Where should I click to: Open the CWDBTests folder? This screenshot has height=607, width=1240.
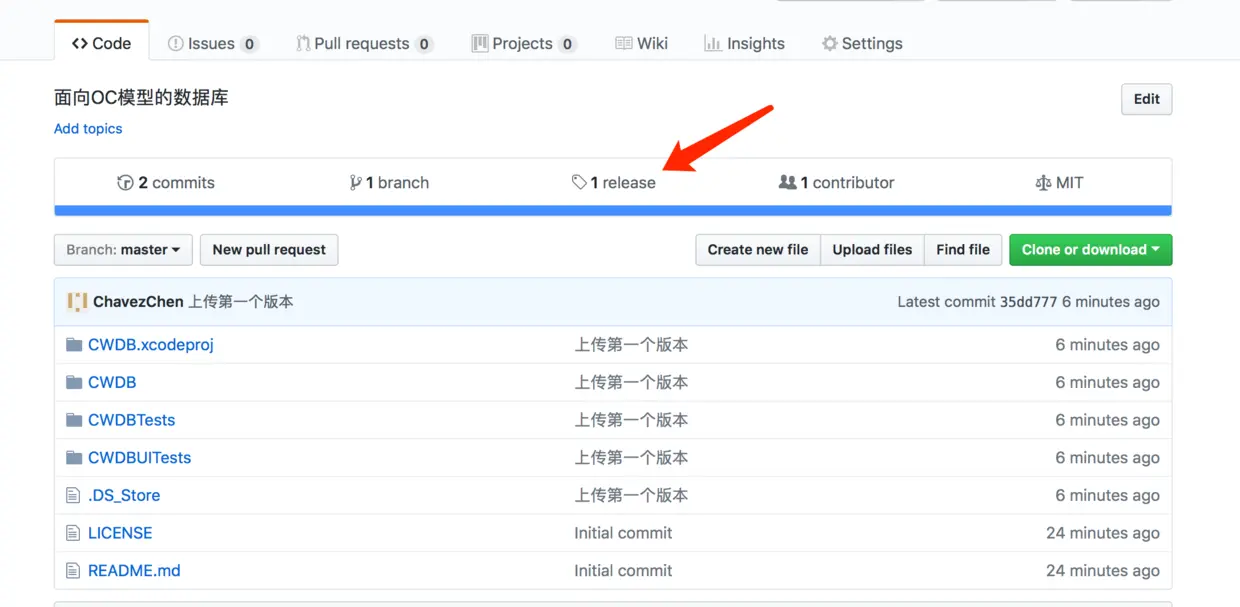coord(131,420)
